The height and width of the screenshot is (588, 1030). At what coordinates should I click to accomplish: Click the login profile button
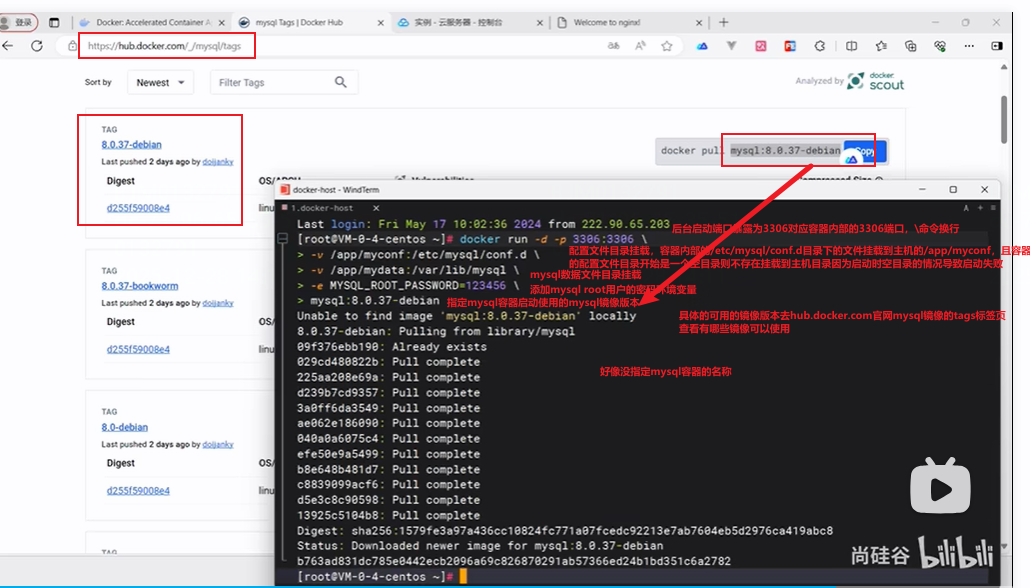pos(19,22)
